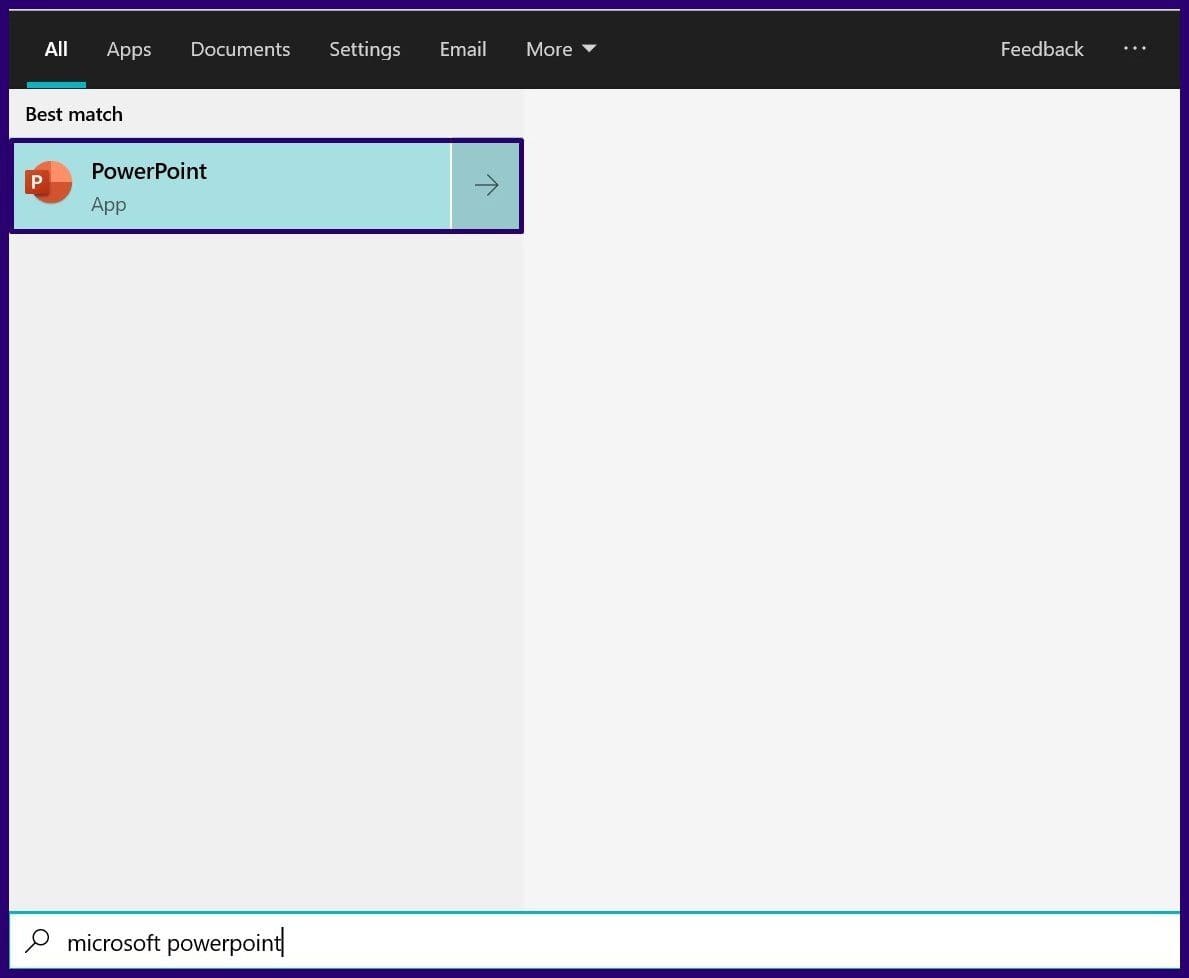Open the three-dots options menu
Screen dimensions: 1189x978
1134,49
